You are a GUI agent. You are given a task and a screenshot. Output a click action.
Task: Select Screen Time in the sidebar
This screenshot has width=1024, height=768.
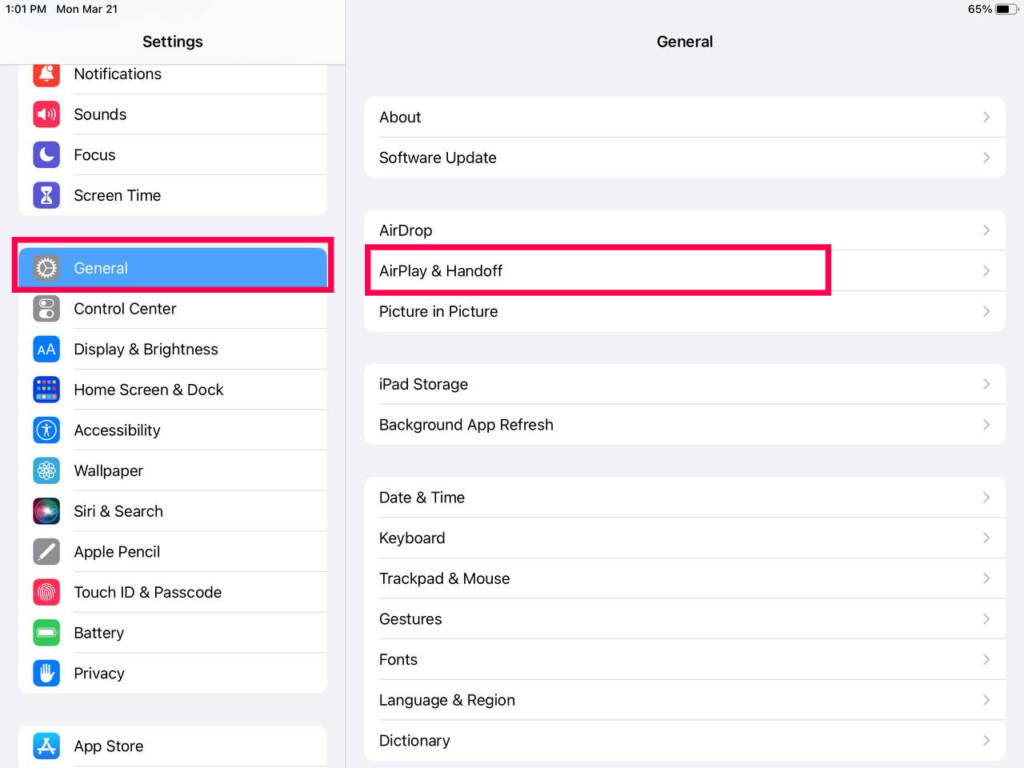tap(172, 195)
